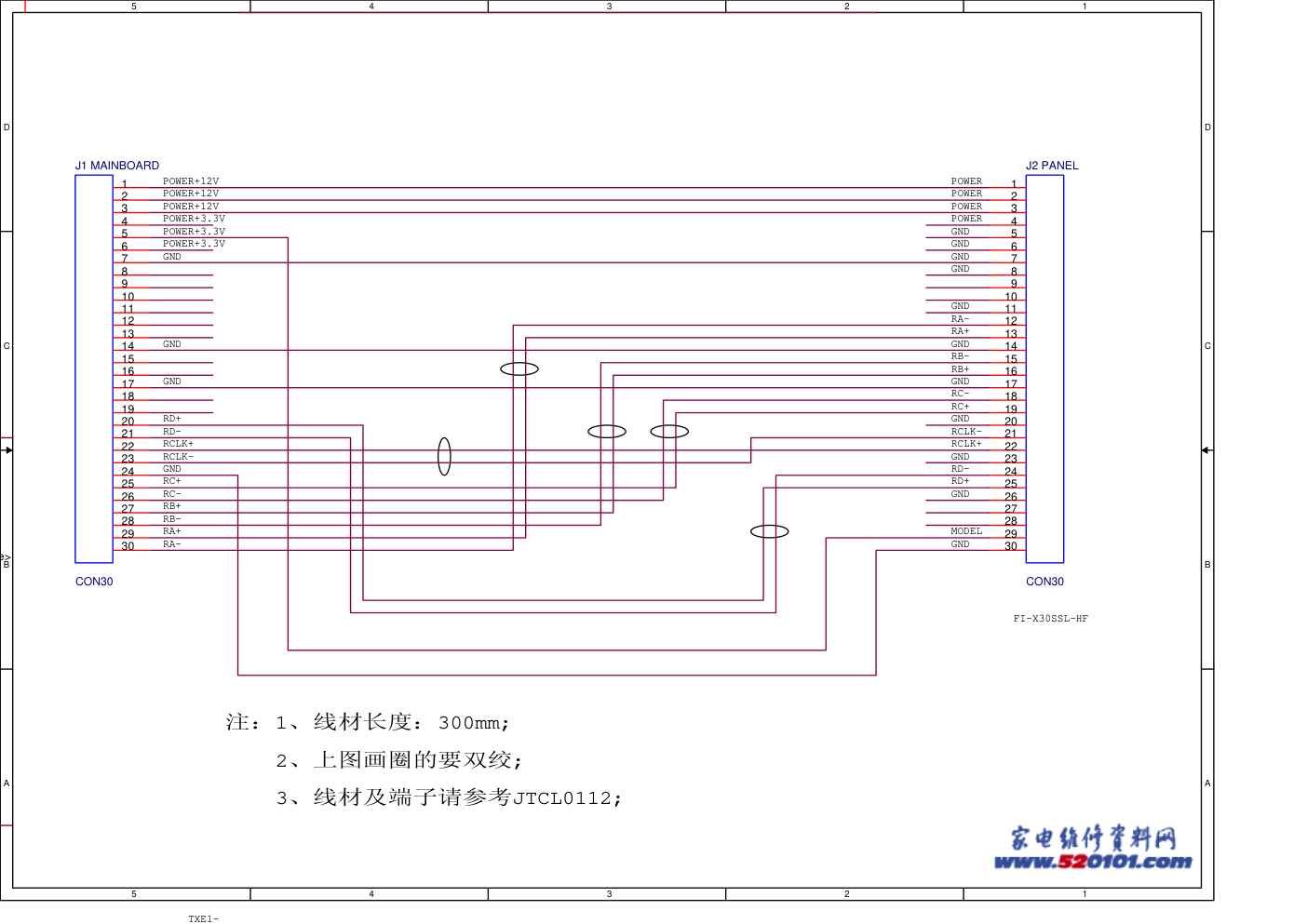Click "POWER" label at J2 pin 1
Screen dimensions: 1307x924
tap(966, 181)
